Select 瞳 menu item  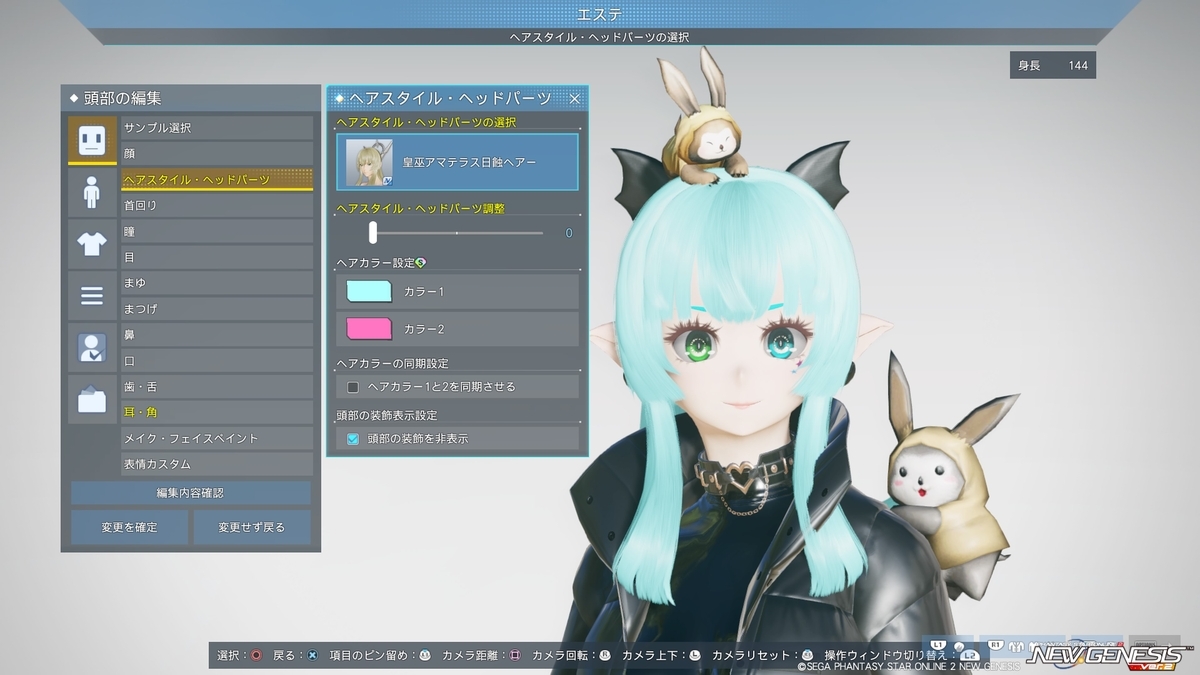tap(217, 231)
